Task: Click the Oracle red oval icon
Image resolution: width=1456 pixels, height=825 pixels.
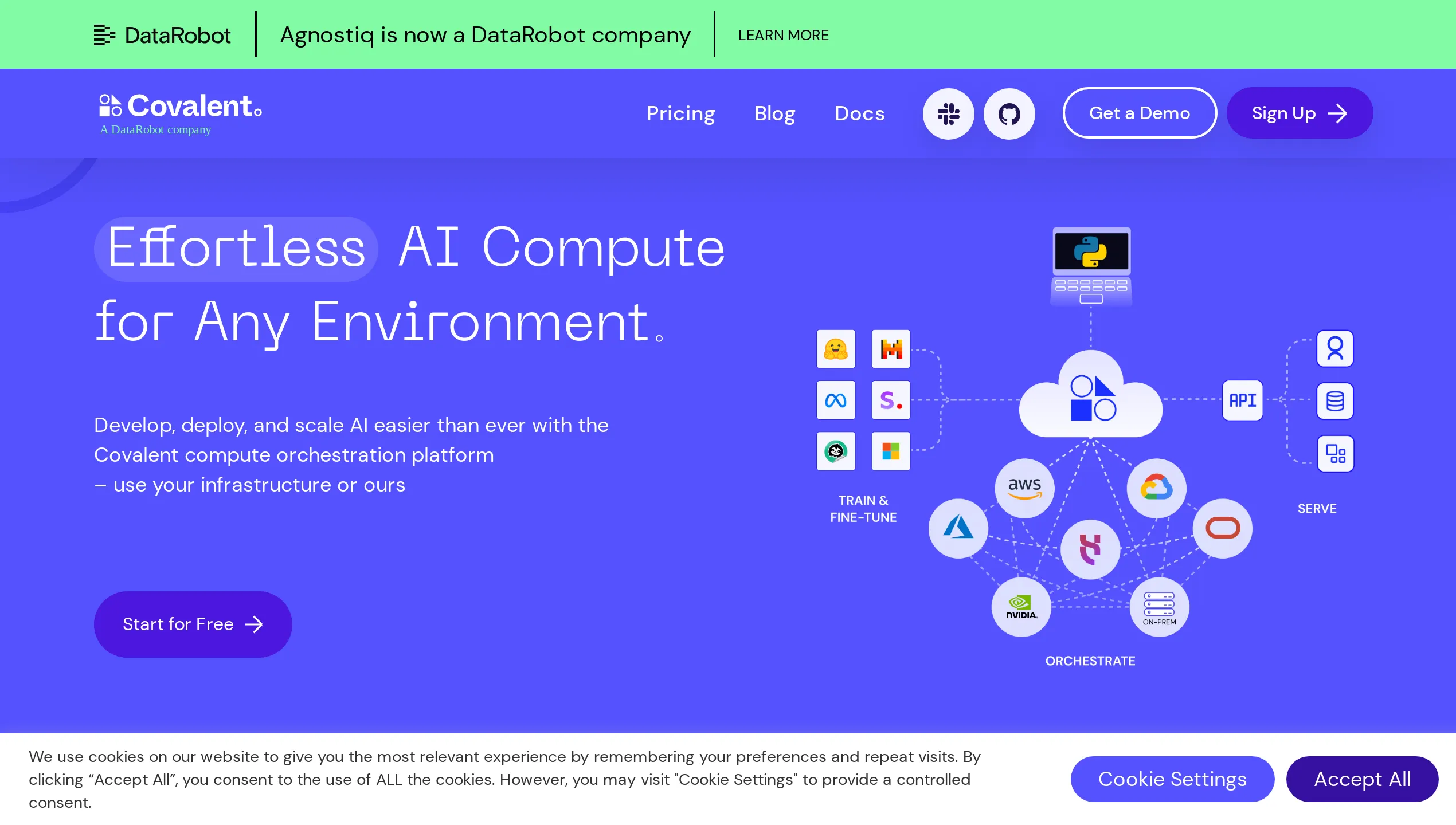Action: [1223, 528]
